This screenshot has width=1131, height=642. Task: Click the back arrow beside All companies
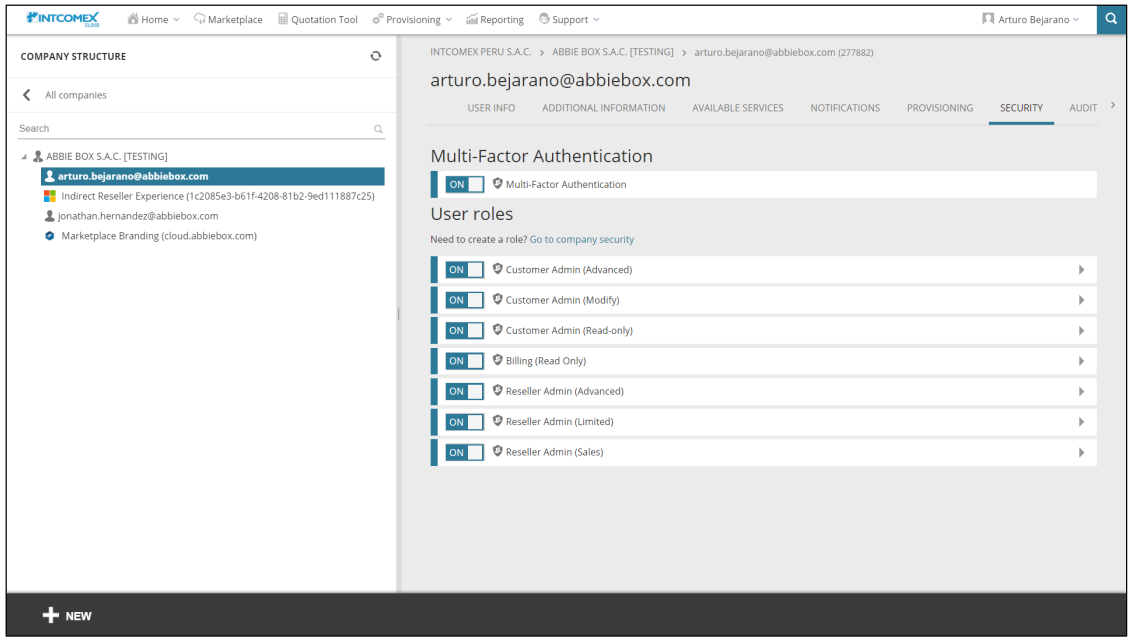tap(27, 95)
